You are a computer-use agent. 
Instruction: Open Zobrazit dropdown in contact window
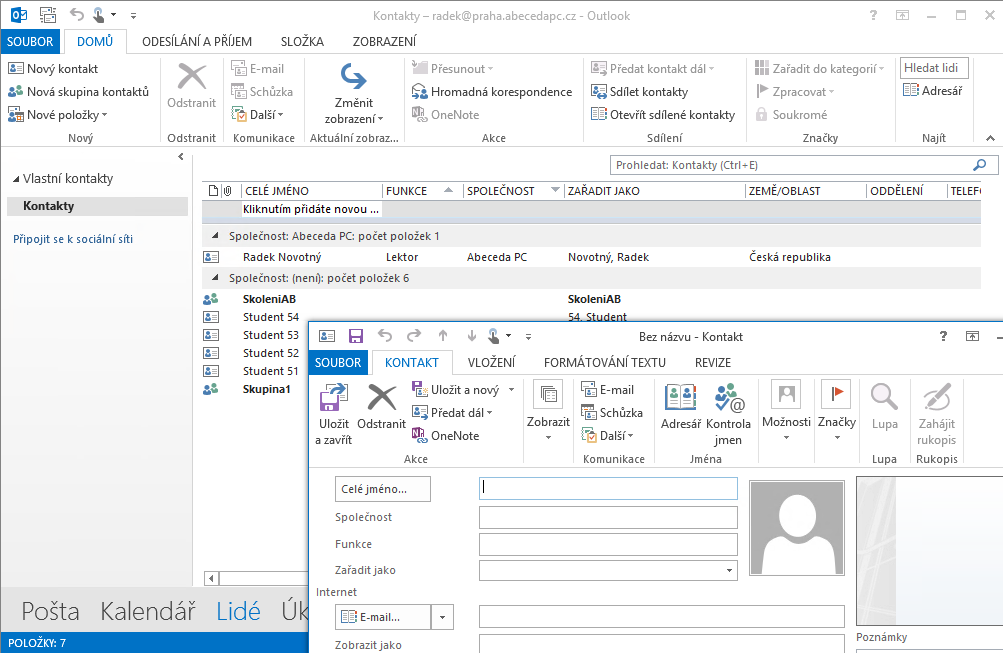[x=548, y=411]
